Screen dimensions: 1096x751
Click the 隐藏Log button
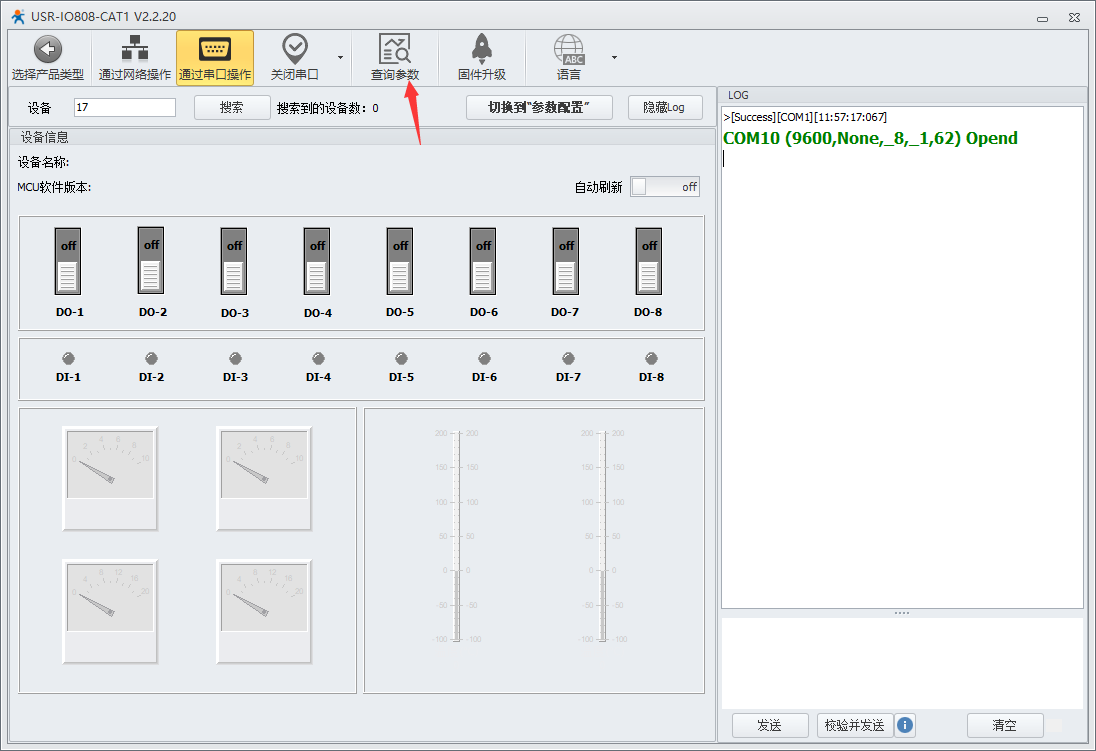[665, 107]
